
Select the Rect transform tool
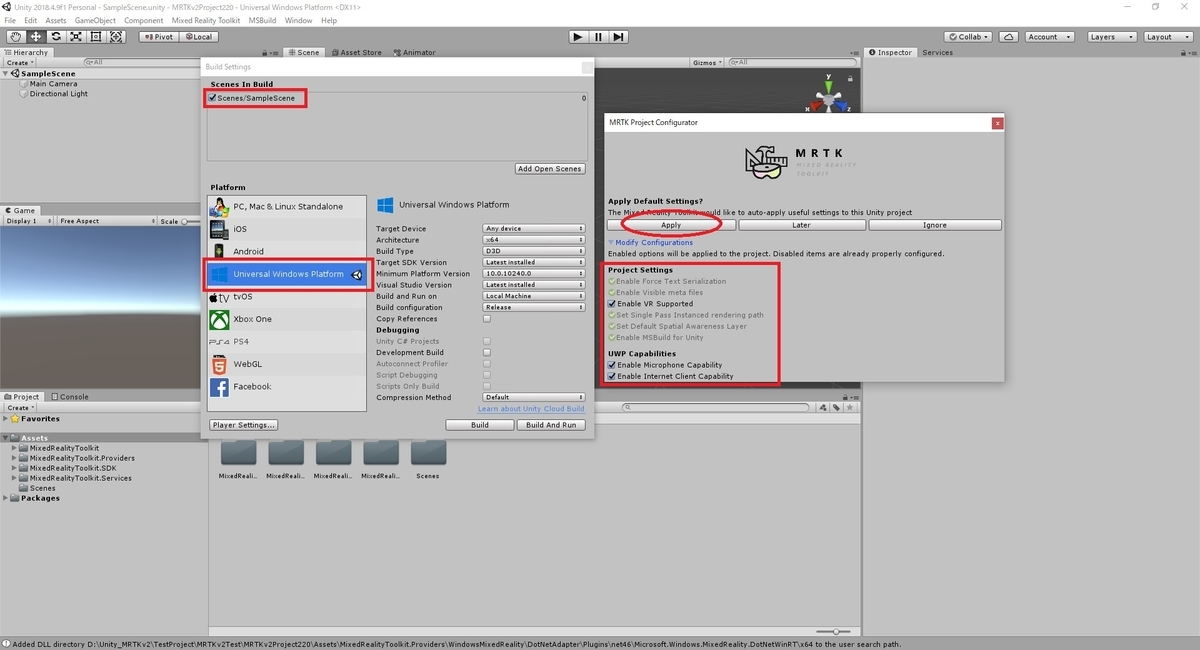[96, 37]
